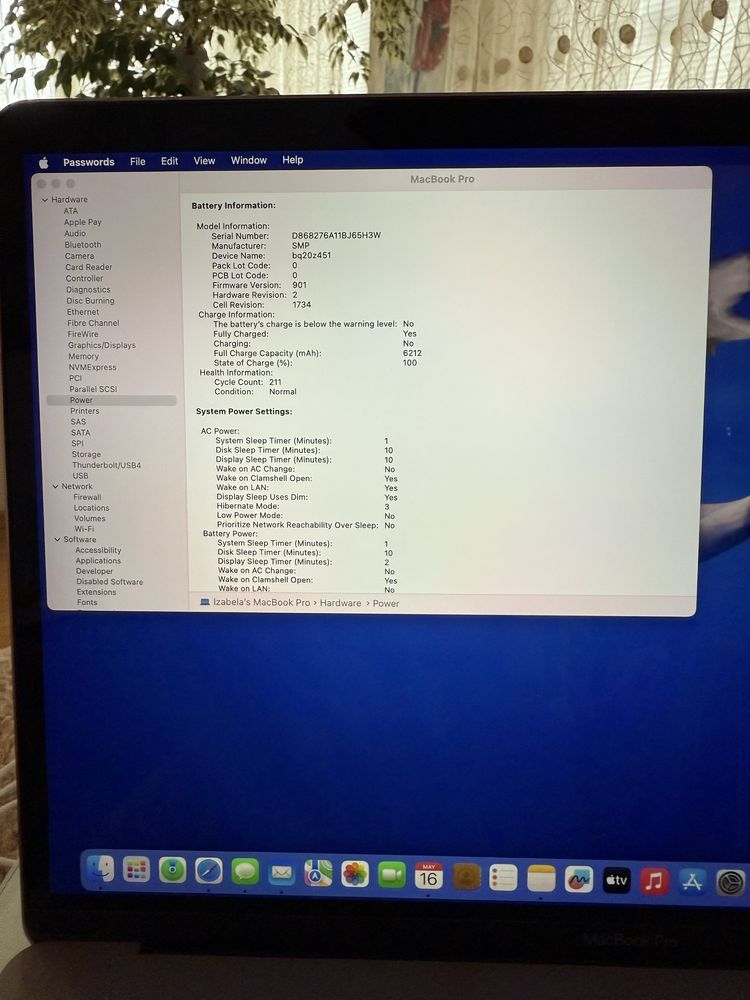Open Calendar showing May 16
This screenshot has height=1000, width=750.
tap(429, 876)
